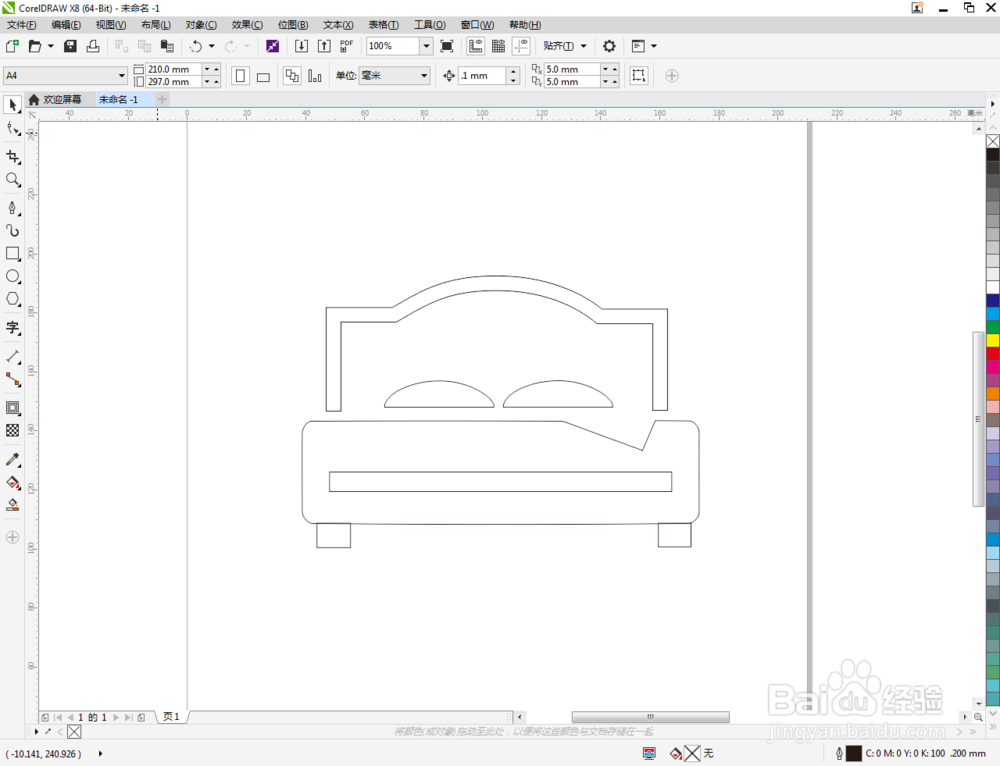Click the Import icon
The width and height of the screenshot is (1000, 766).
click(x=301, y=46)
